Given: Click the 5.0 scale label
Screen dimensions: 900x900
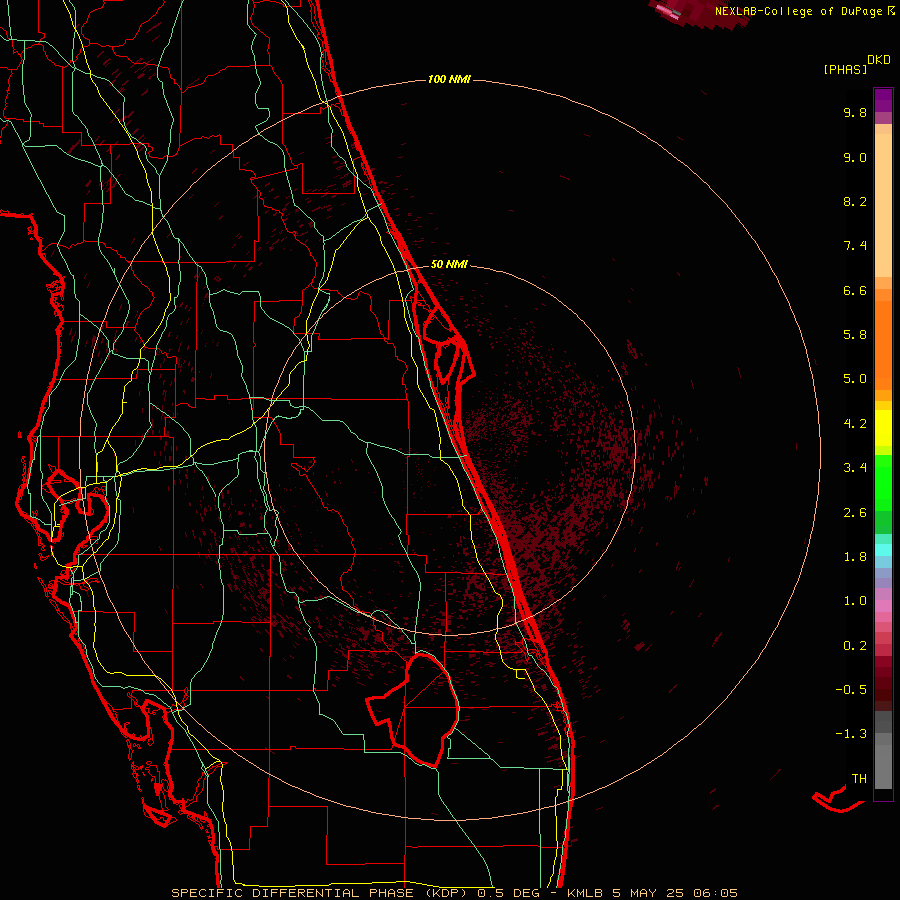Looking at the screenshot, I should (x=855, y=379).
